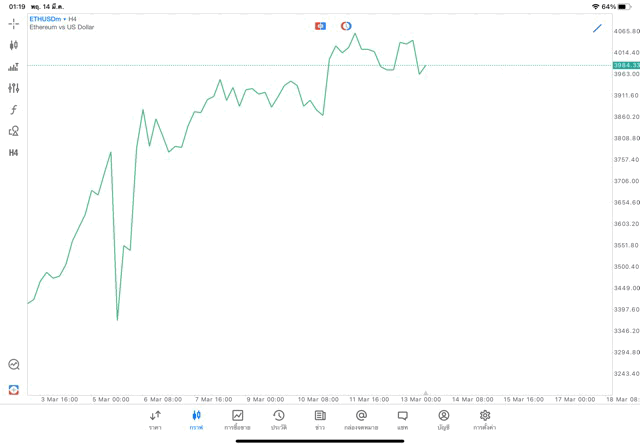Select the Chart tab in bottom bar
The width and height of the screenshot is (640, 447).
click(x=196, y=419)
